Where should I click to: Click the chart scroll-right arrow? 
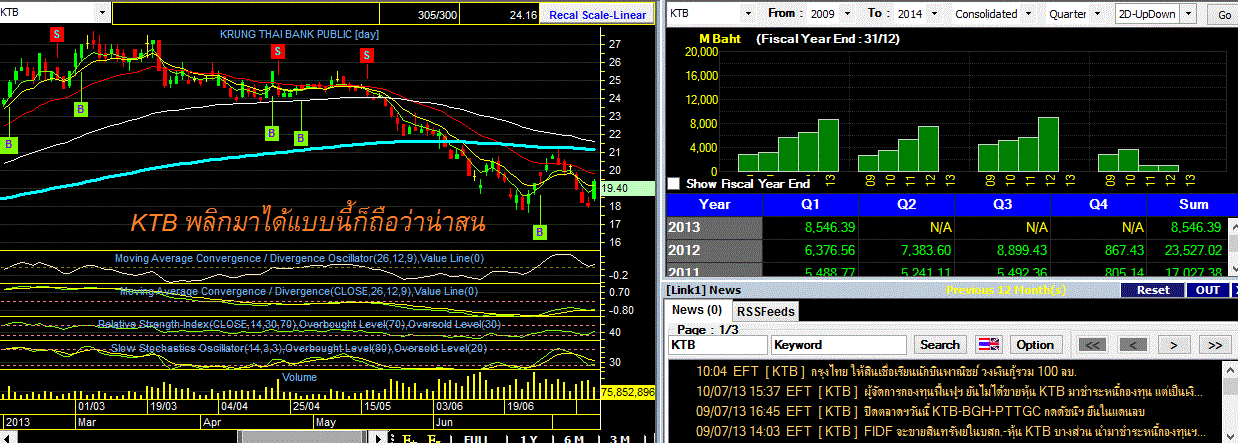[x=378, y=439]
